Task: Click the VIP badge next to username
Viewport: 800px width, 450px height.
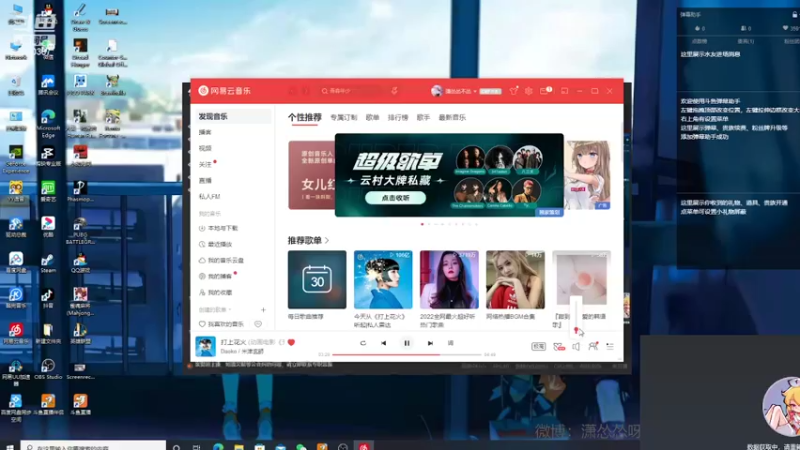Action: coord(490,91)
